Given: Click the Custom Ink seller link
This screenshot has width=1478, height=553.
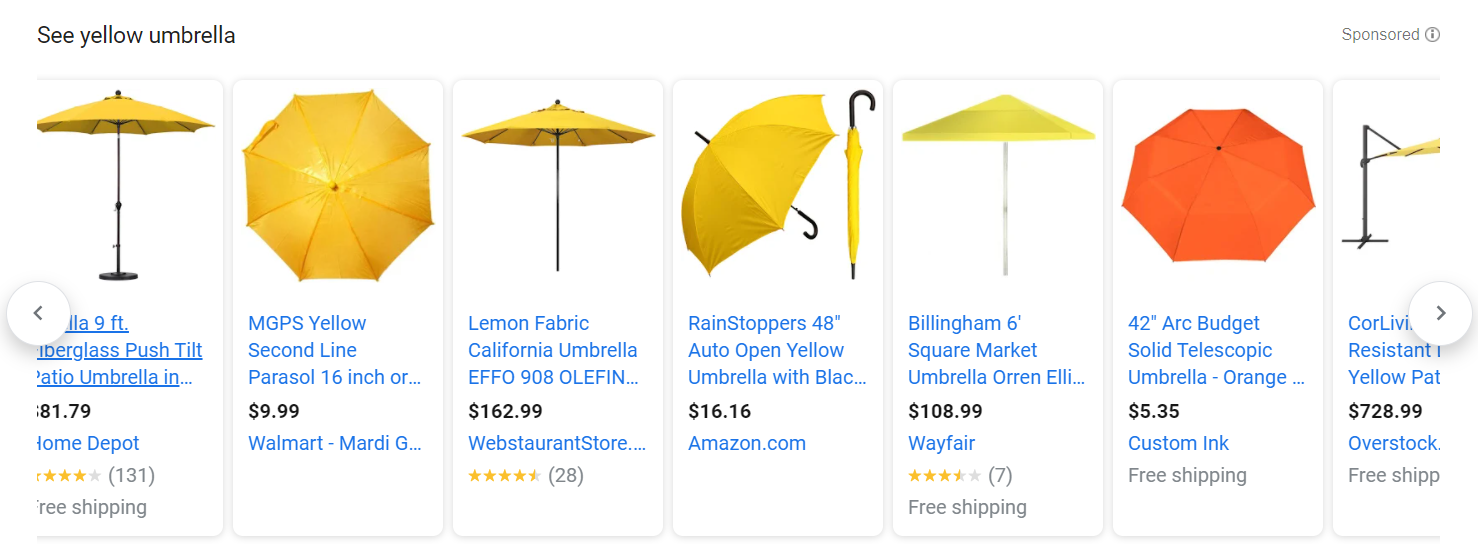Looking at the screenshot, I should click(x=1178, y=443).
